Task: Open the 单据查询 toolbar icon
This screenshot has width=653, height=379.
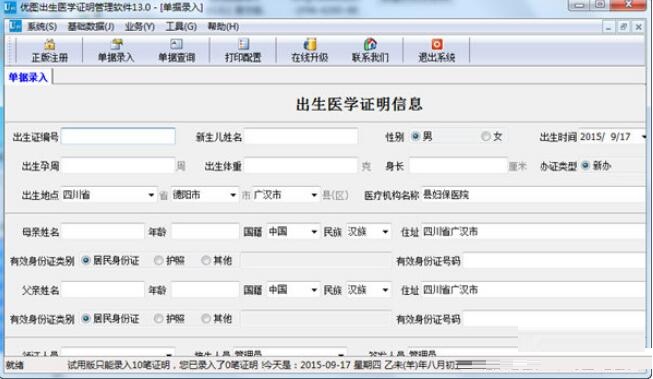Action: [x=176, y=50]
